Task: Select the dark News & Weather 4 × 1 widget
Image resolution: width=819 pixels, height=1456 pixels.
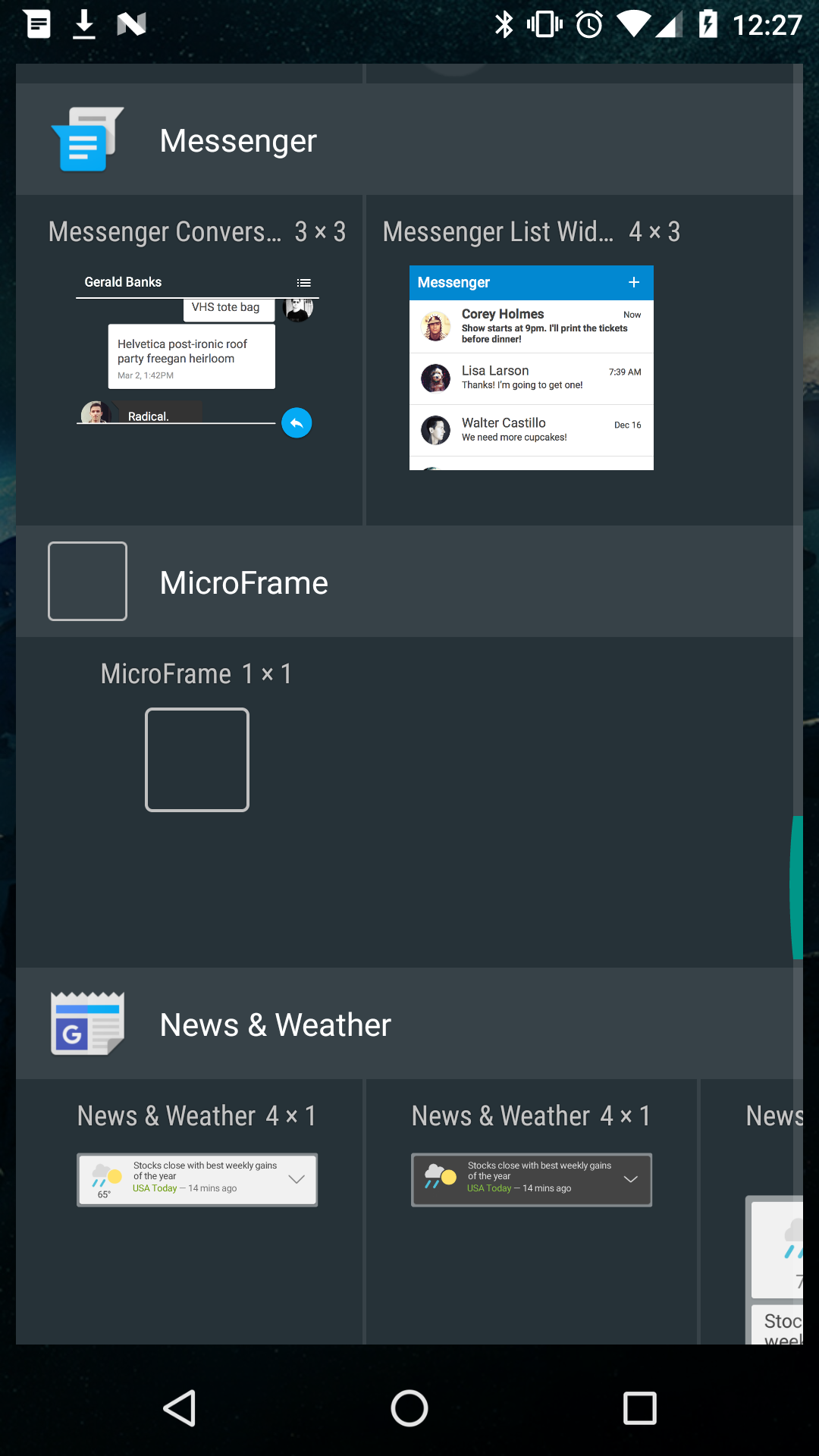Action: [532, 1180]
